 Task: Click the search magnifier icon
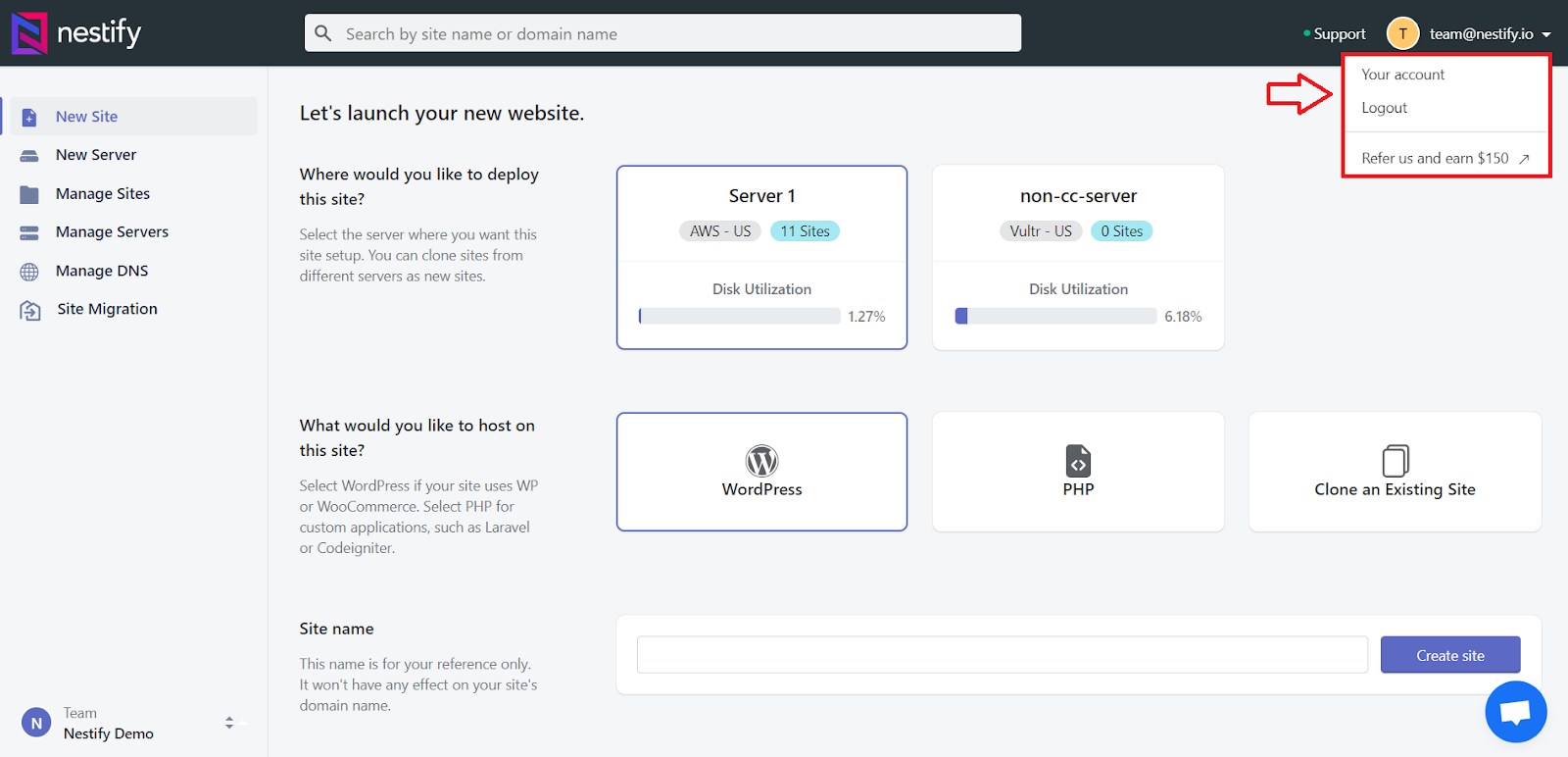(x=323, y=33)
